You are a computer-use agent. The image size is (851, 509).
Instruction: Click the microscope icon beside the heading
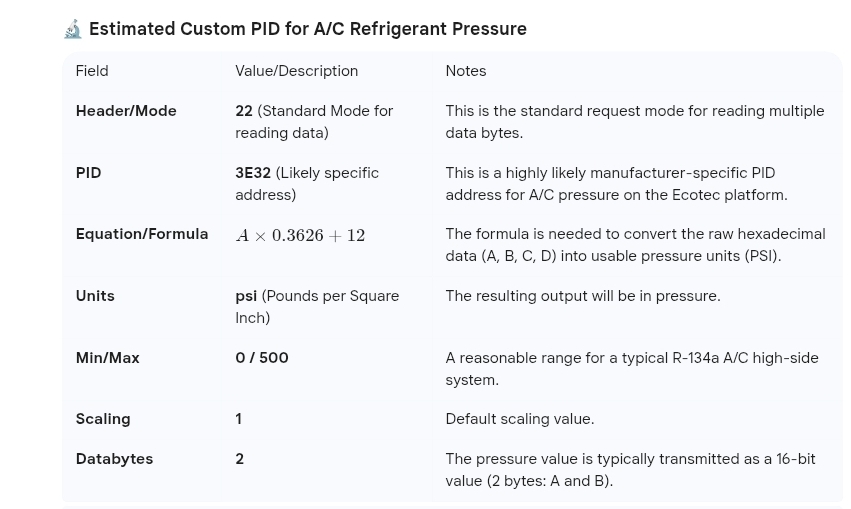pos(73,29)
